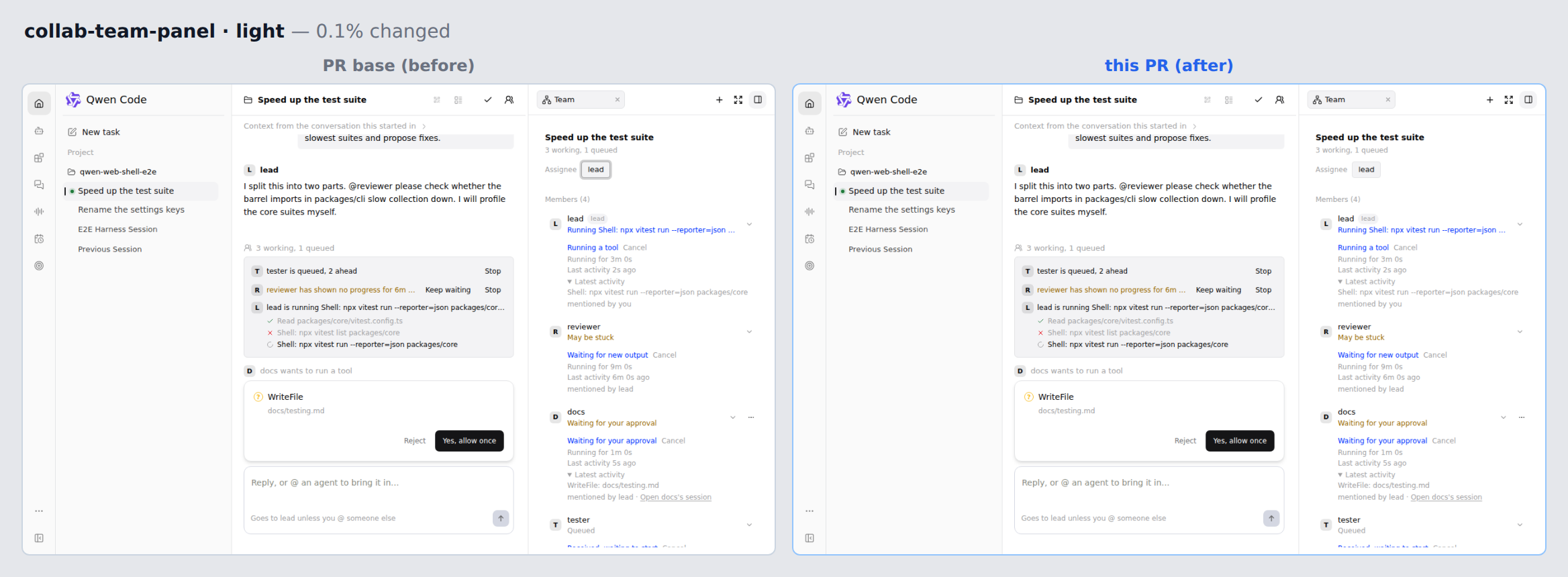Stop the queued tester in the after panel
This screenshot has width=1568, height=577.
pos(1263,271)
